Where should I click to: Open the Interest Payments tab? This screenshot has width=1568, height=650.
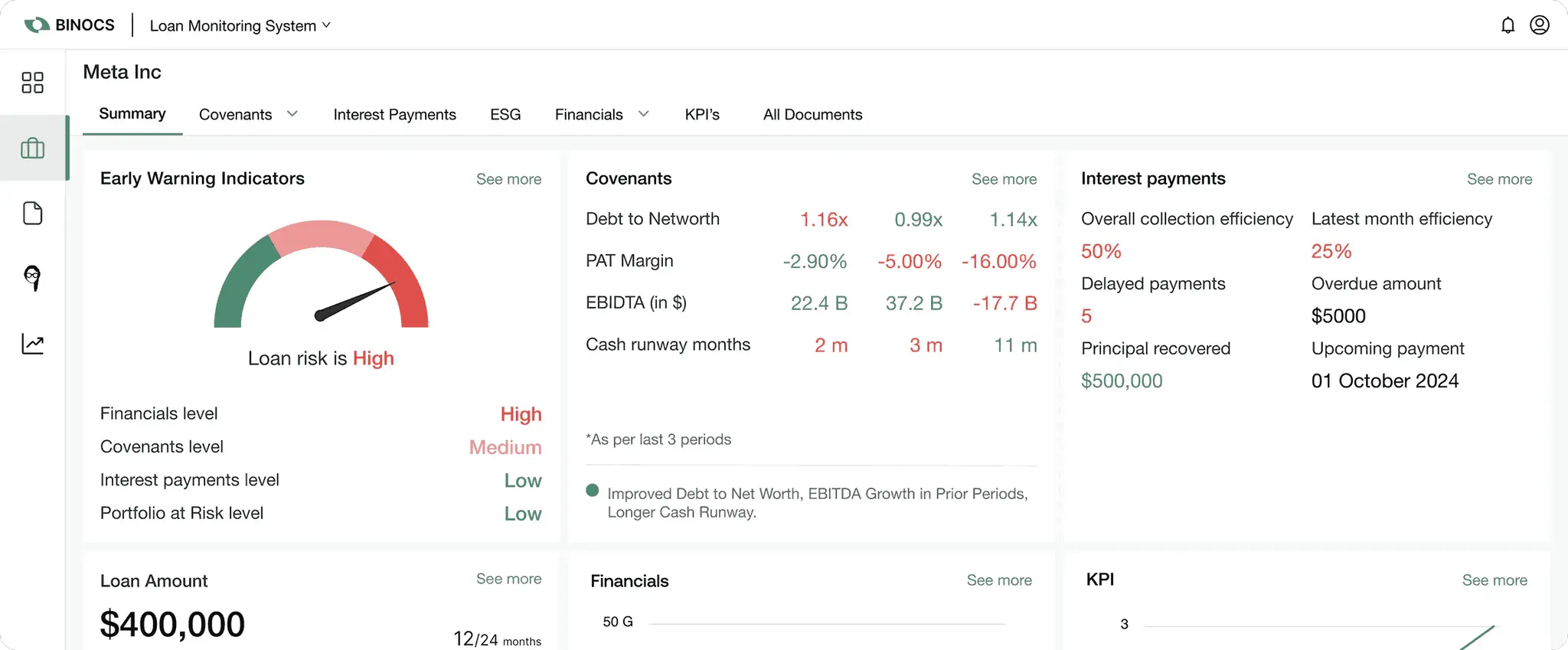coord(394,114)
